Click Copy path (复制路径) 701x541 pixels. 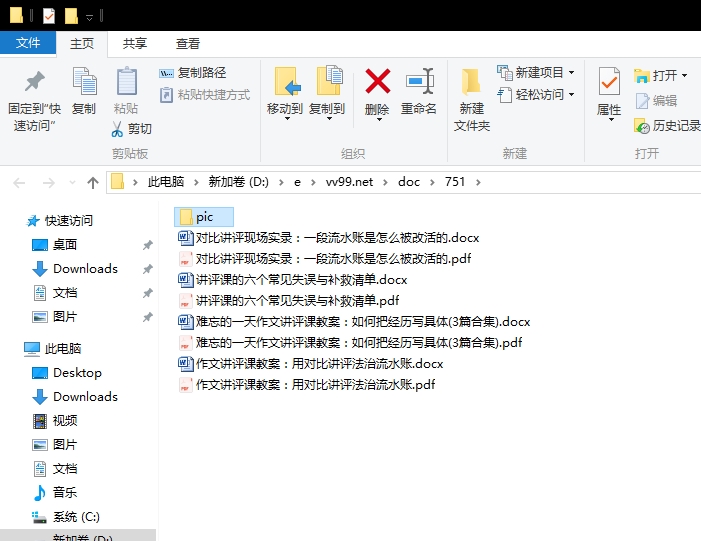tap(193, 72)
